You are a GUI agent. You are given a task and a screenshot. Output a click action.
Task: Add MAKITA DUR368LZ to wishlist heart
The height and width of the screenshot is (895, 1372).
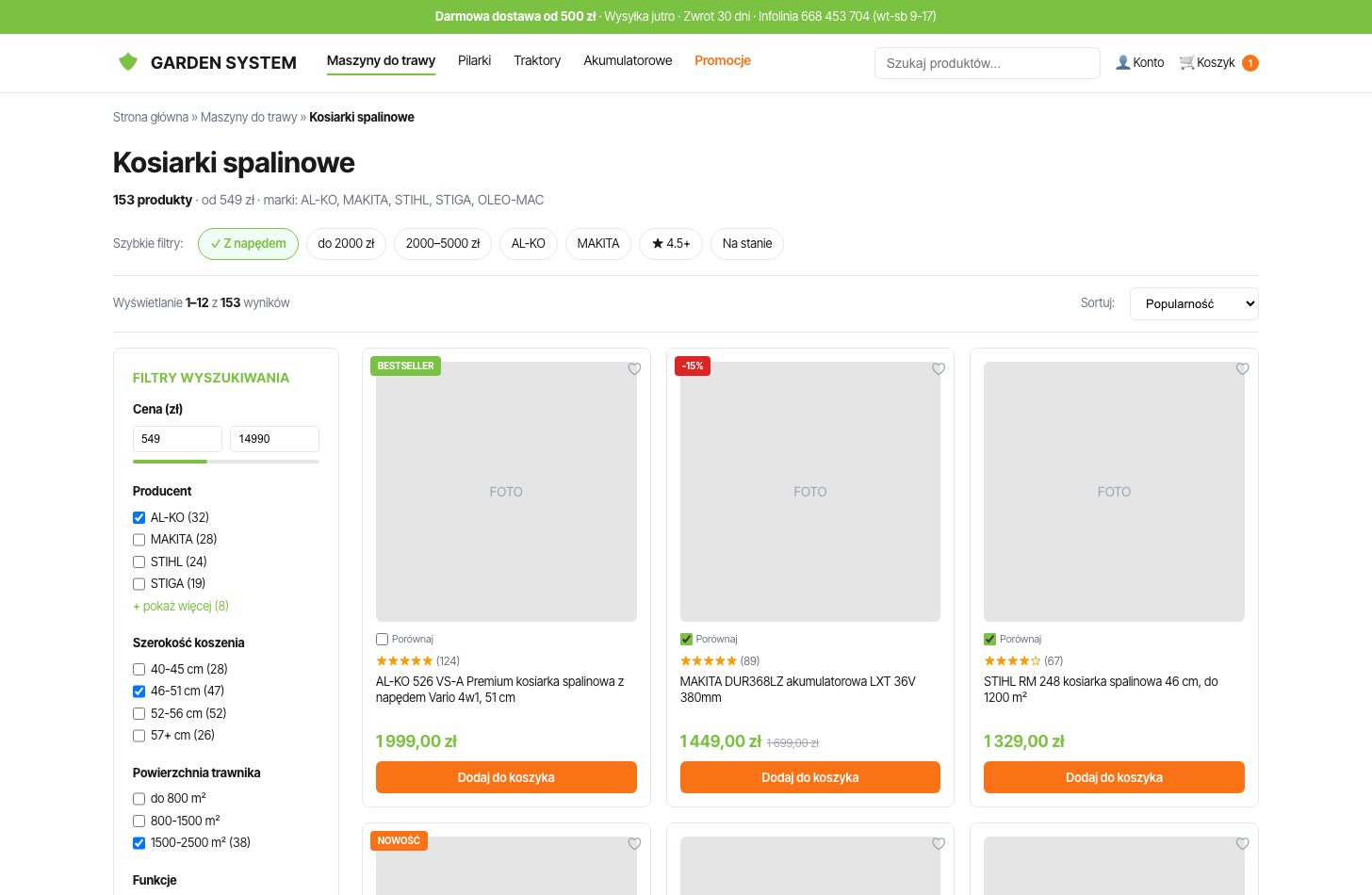[939, 369]
